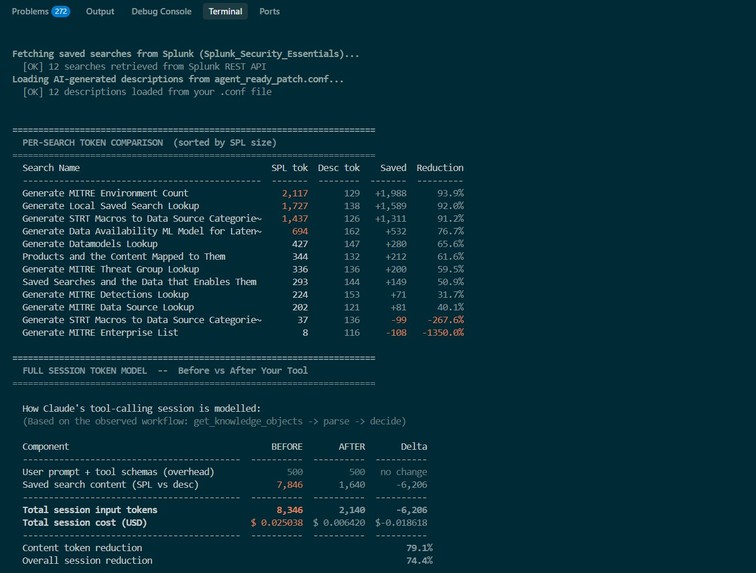The image size is (756, 573).
Task: Click the 1,640 after value
Action: coord(351,485)
